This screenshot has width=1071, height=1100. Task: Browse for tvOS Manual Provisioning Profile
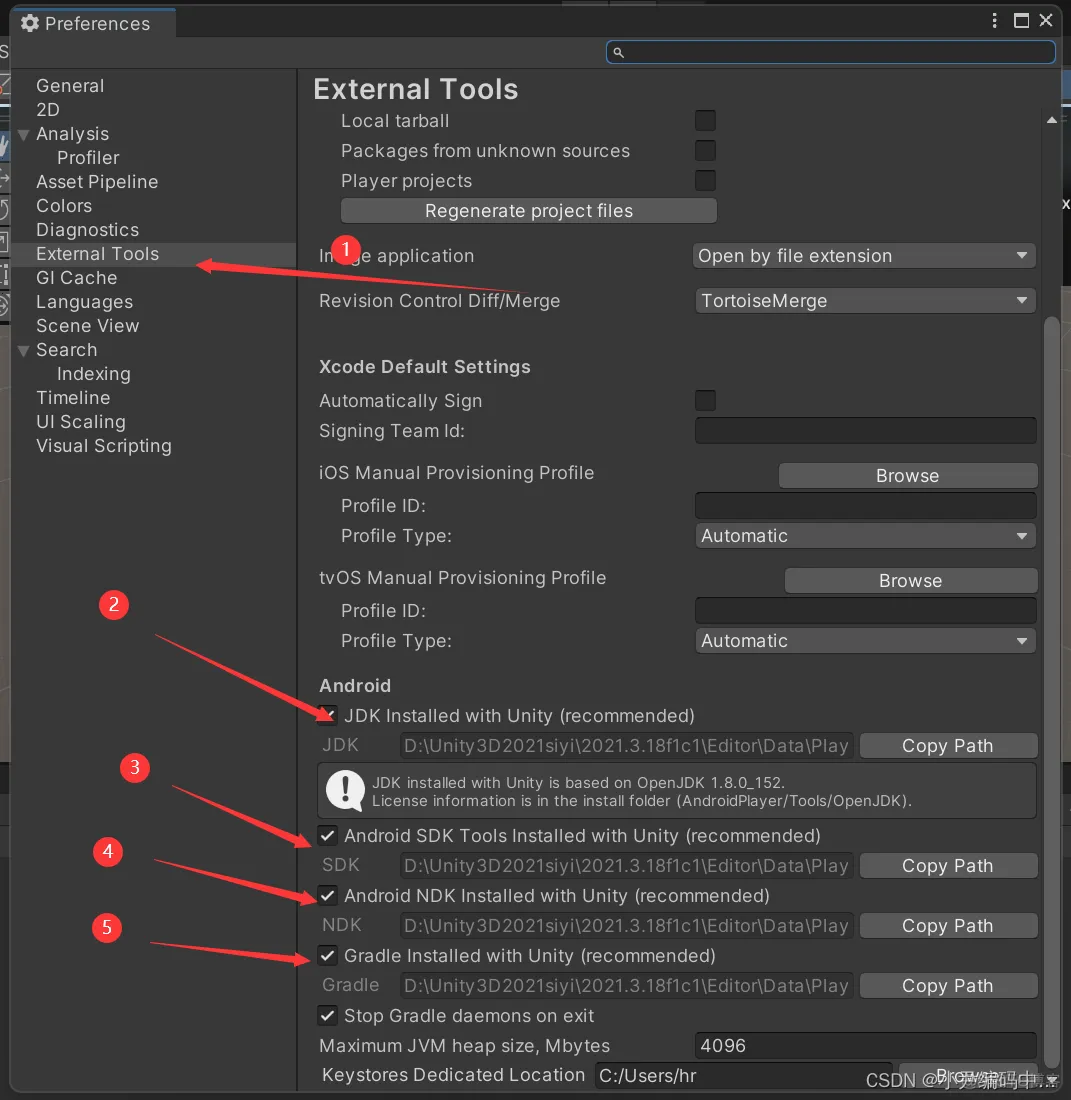pyautogui.click(x=910, y=581)
